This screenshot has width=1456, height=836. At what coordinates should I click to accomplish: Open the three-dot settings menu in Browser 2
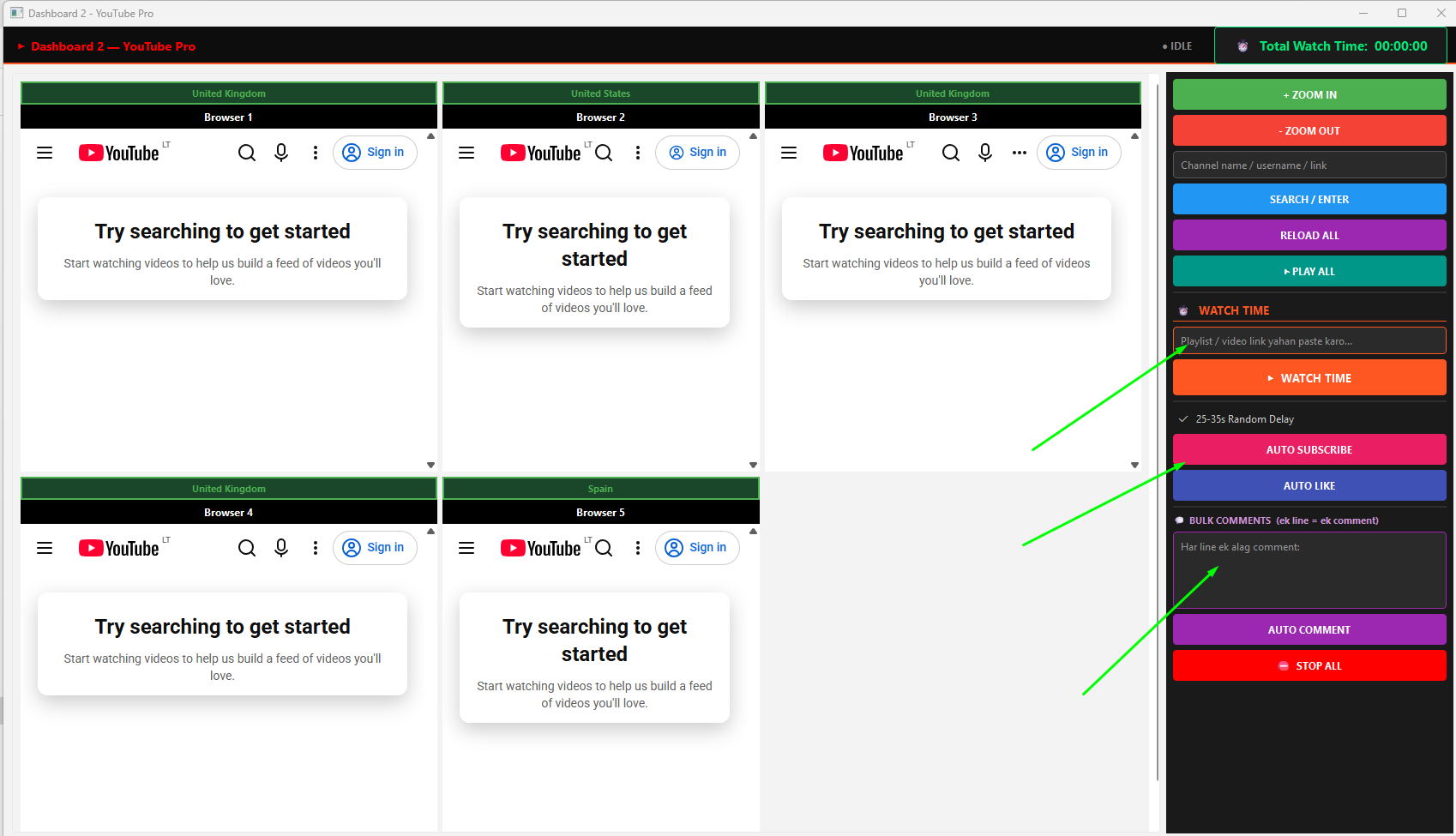pos(638,153)
